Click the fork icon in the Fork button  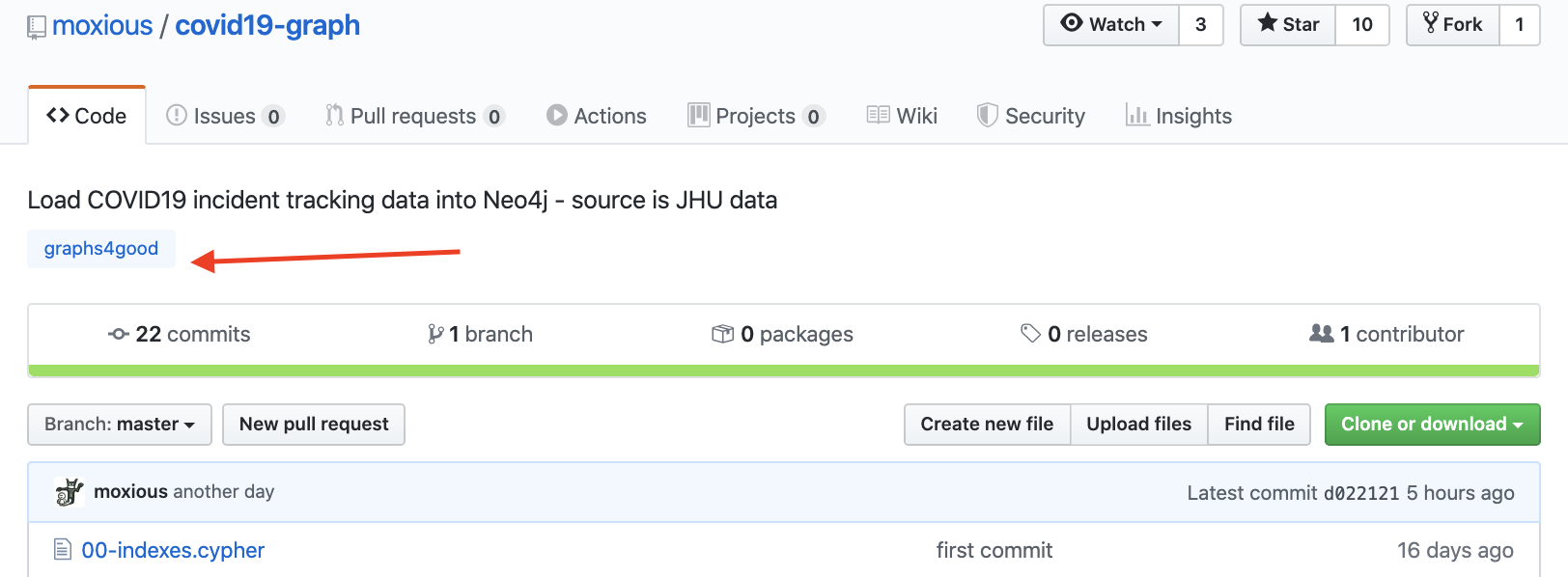click(x=1431, y=23)
